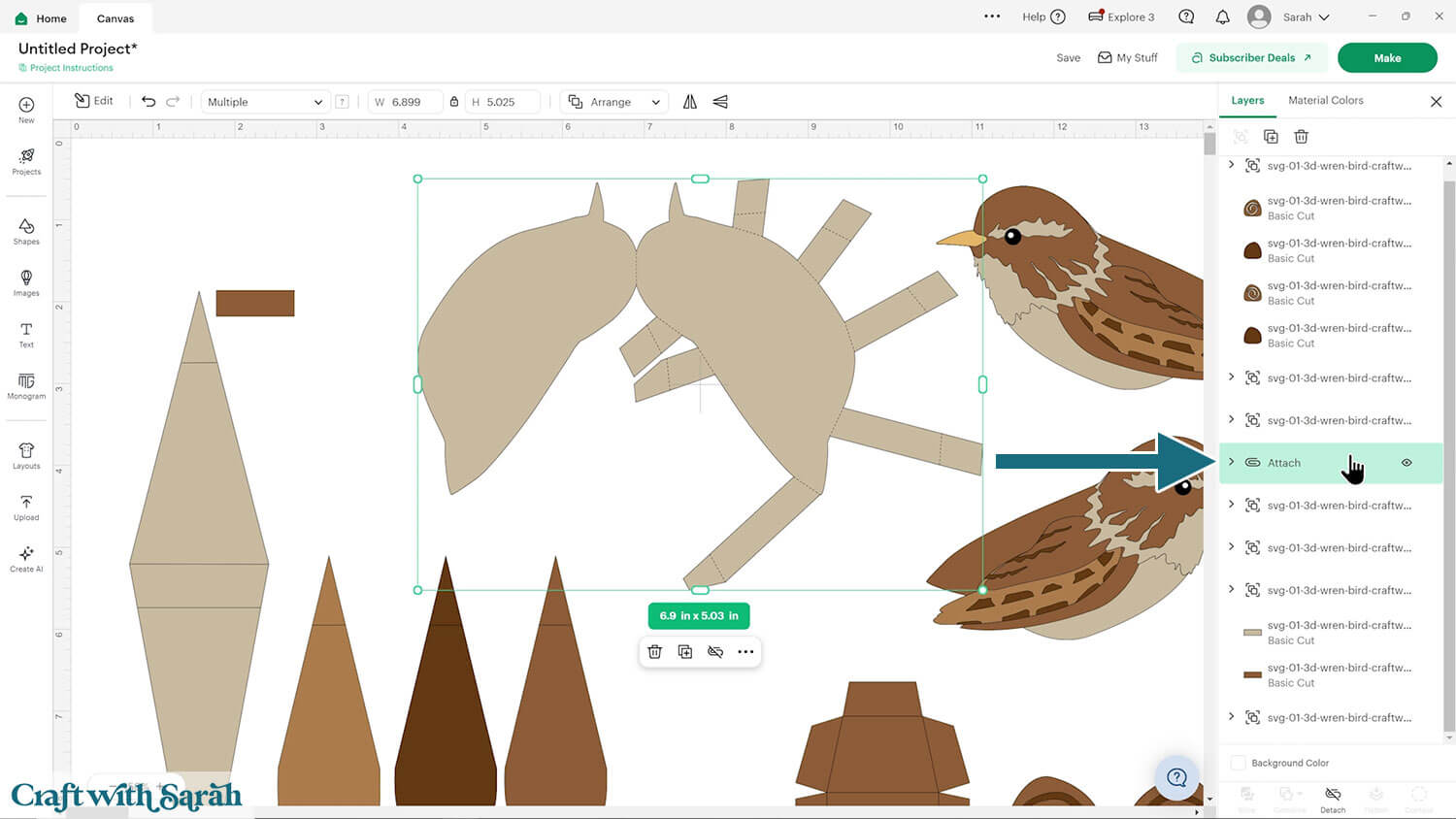Screen dimensions: 1456x819
Task: Open the Monogram tool
Action: tap(26, 385)
